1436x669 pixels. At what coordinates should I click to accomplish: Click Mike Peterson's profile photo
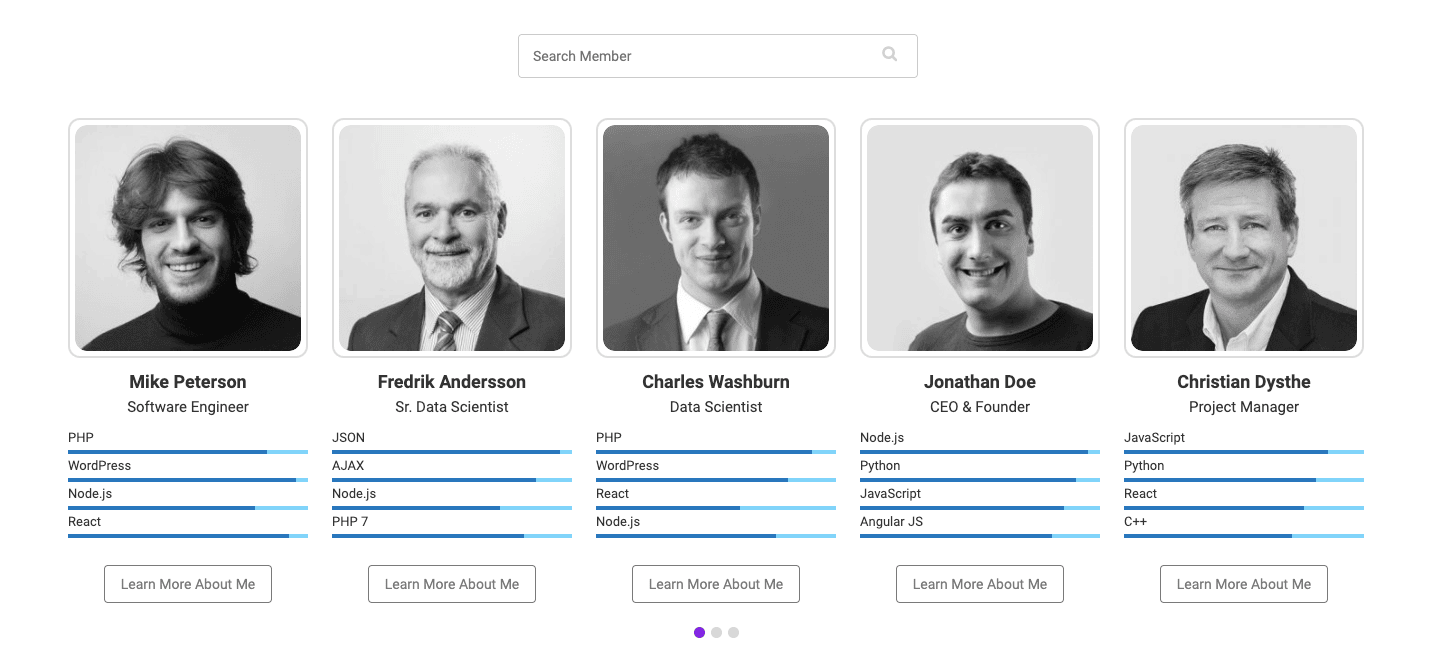coord(188,238)
